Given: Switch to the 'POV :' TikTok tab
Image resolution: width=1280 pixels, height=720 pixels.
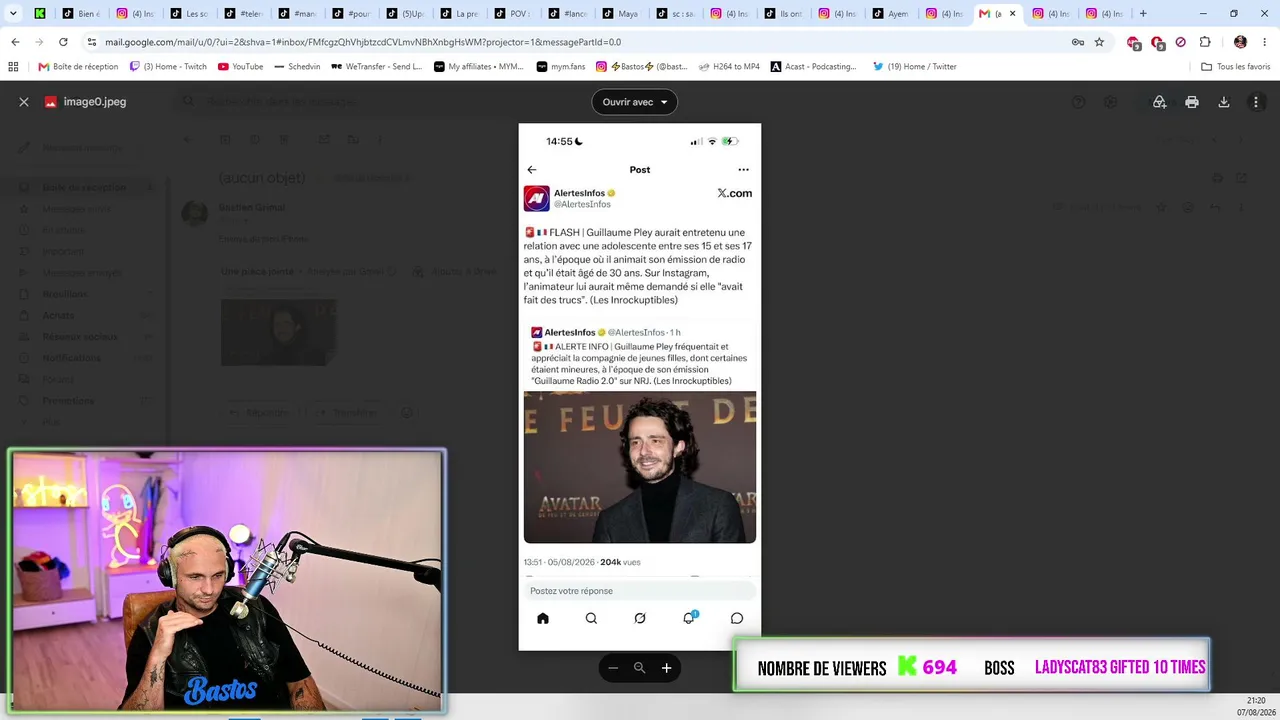Looking at the screenshot, I should [513, 14].
